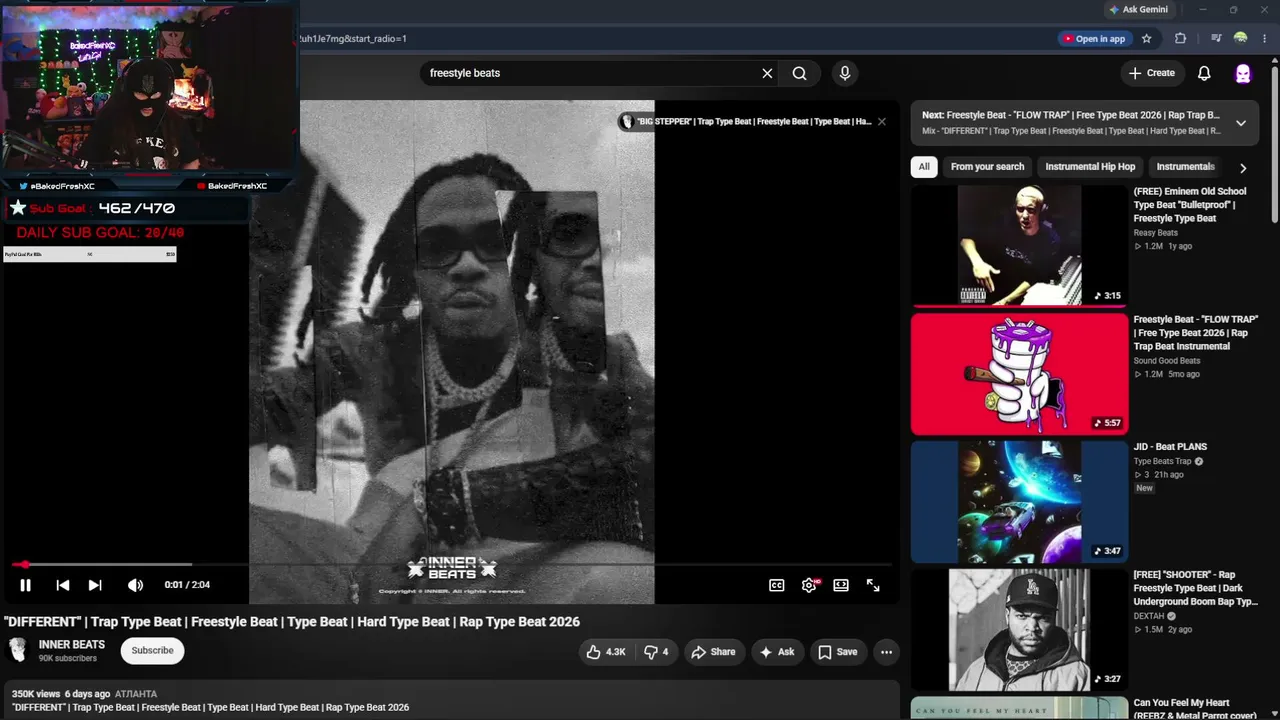Visit the Type Beats Trap channel

[x=1163, y=462]
